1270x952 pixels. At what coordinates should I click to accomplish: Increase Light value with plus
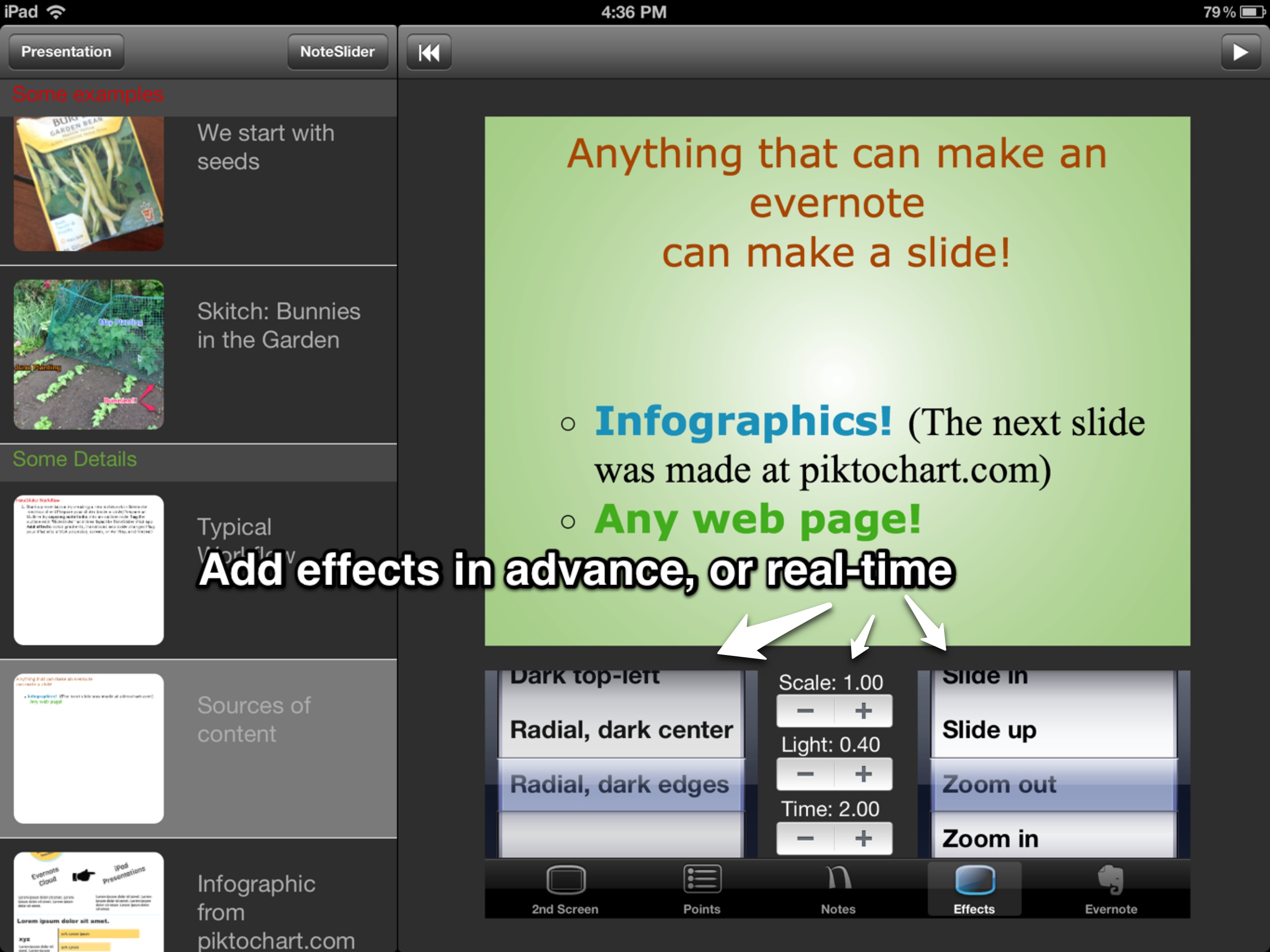coord(864,774)
